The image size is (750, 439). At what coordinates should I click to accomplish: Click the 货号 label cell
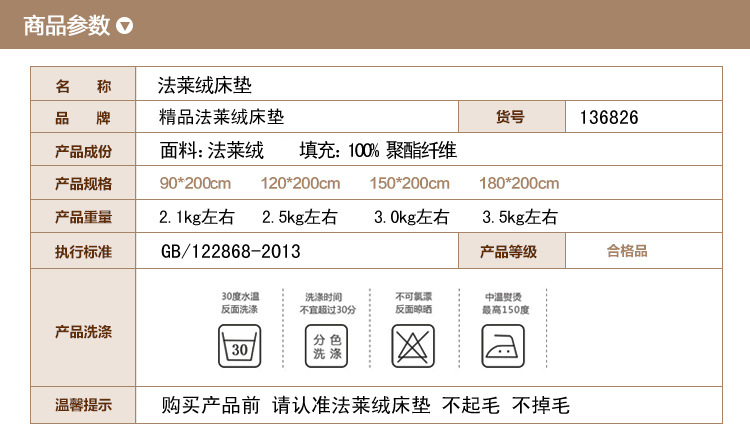tap(512, 117)
